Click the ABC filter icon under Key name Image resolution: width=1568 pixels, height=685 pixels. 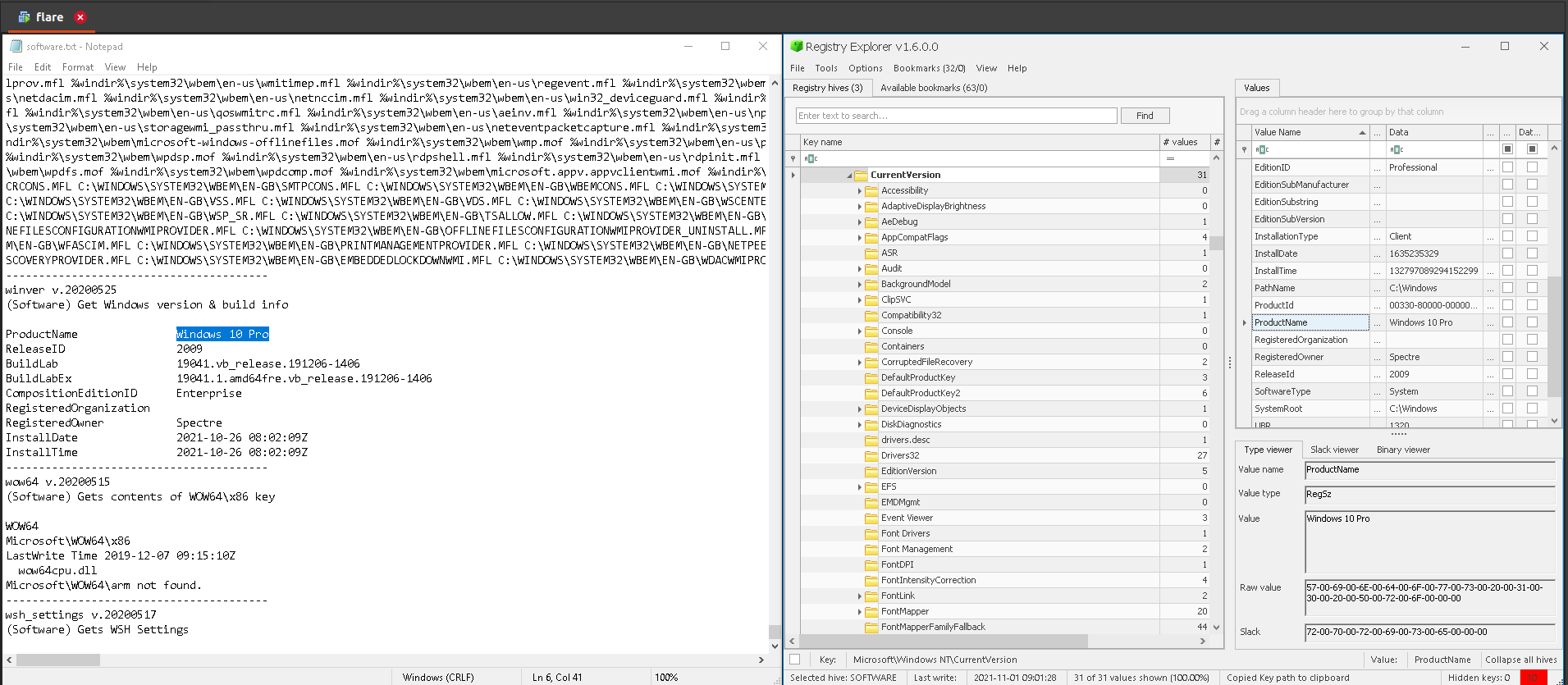tap(811, 158)
